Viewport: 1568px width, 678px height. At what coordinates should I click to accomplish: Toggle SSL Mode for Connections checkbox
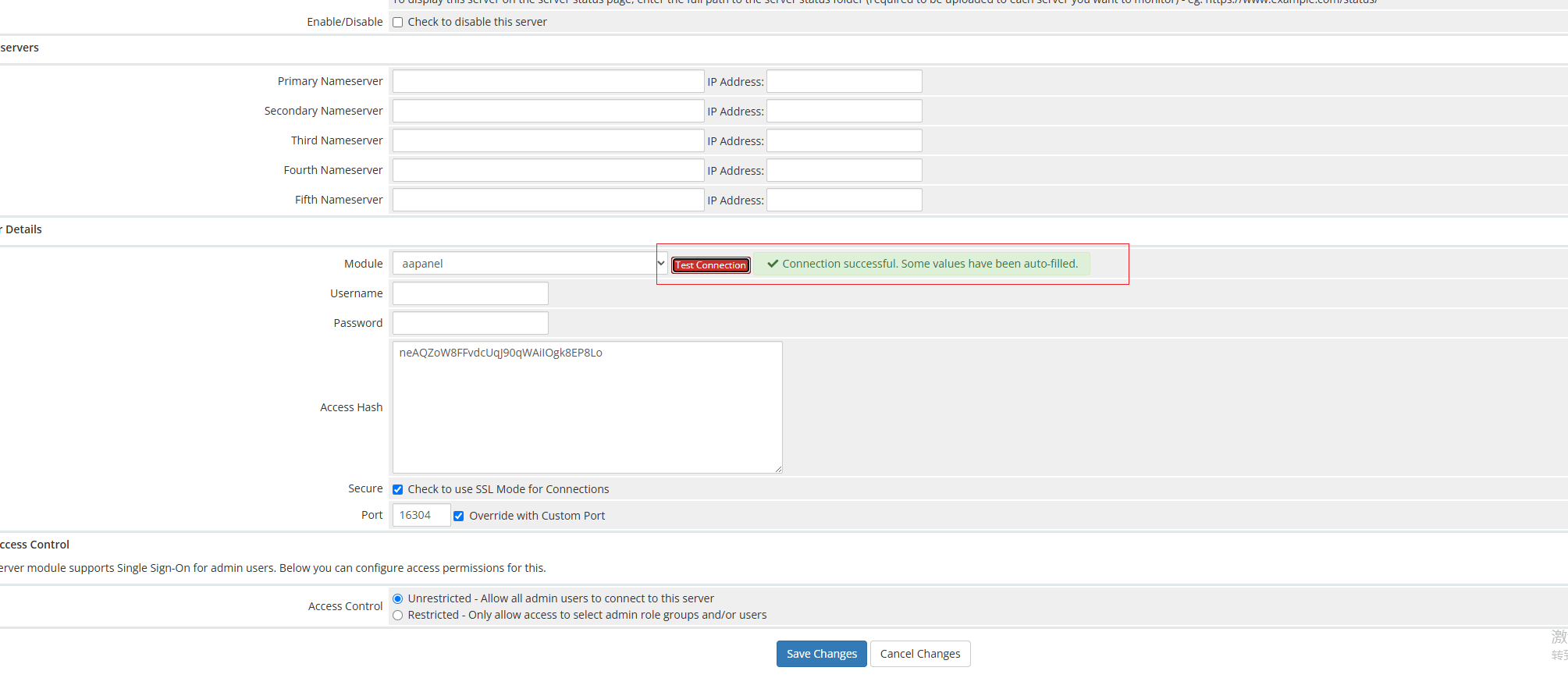click(x=398, y=489)
